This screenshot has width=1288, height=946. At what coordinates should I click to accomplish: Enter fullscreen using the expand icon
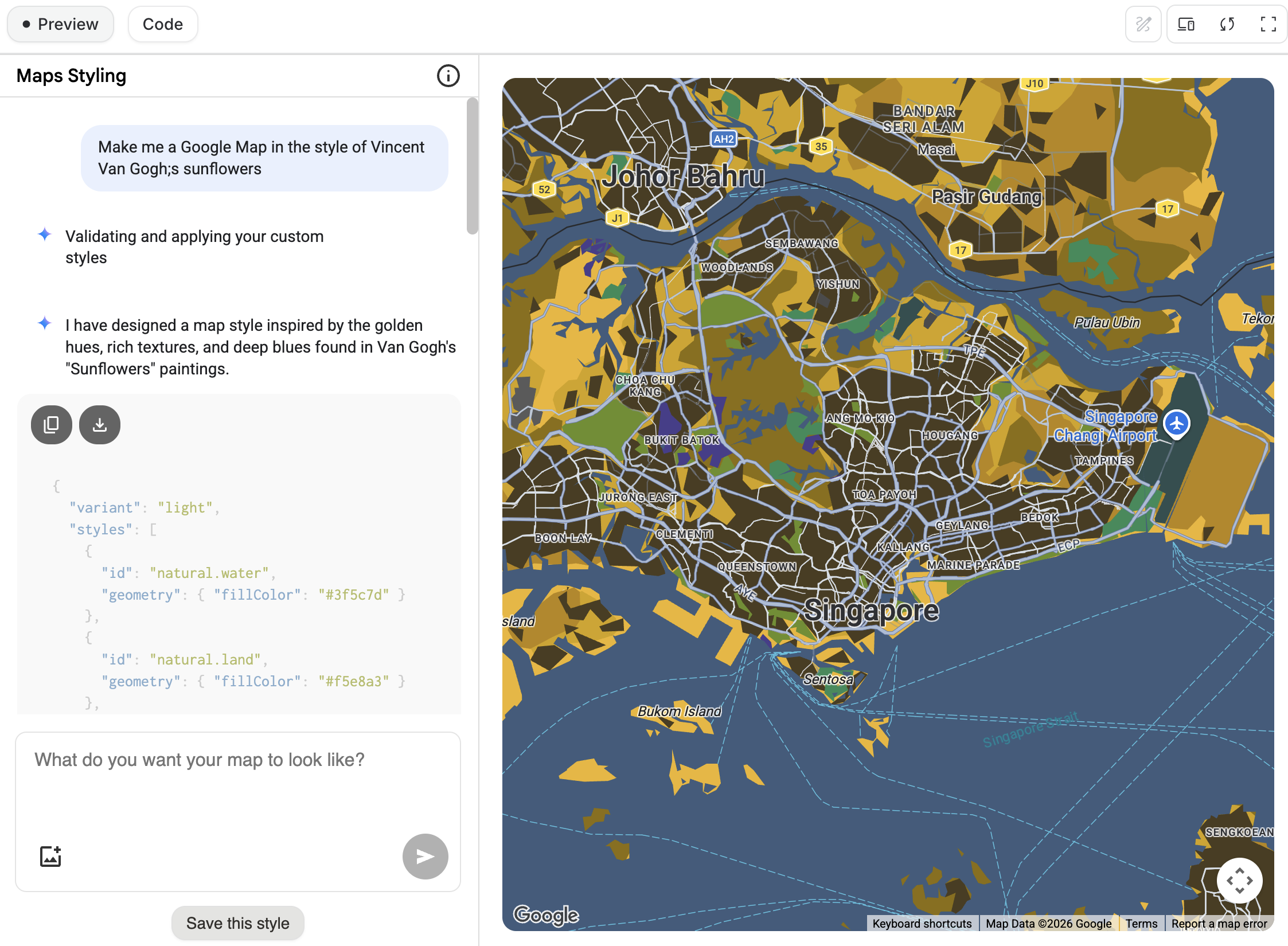(x=1269, y=24)
